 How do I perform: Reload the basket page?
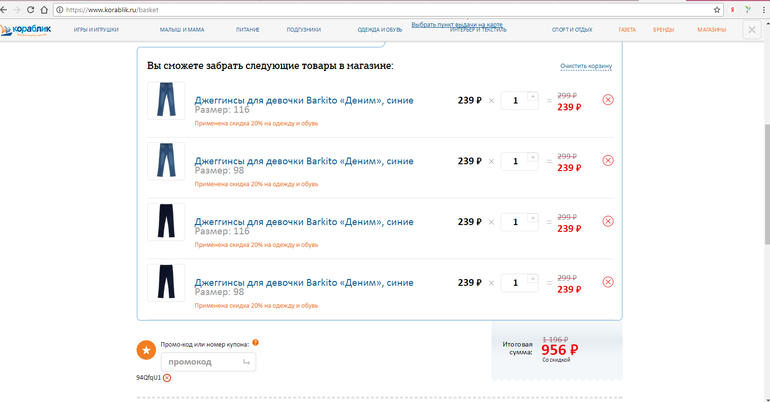(x=30, y=9)
